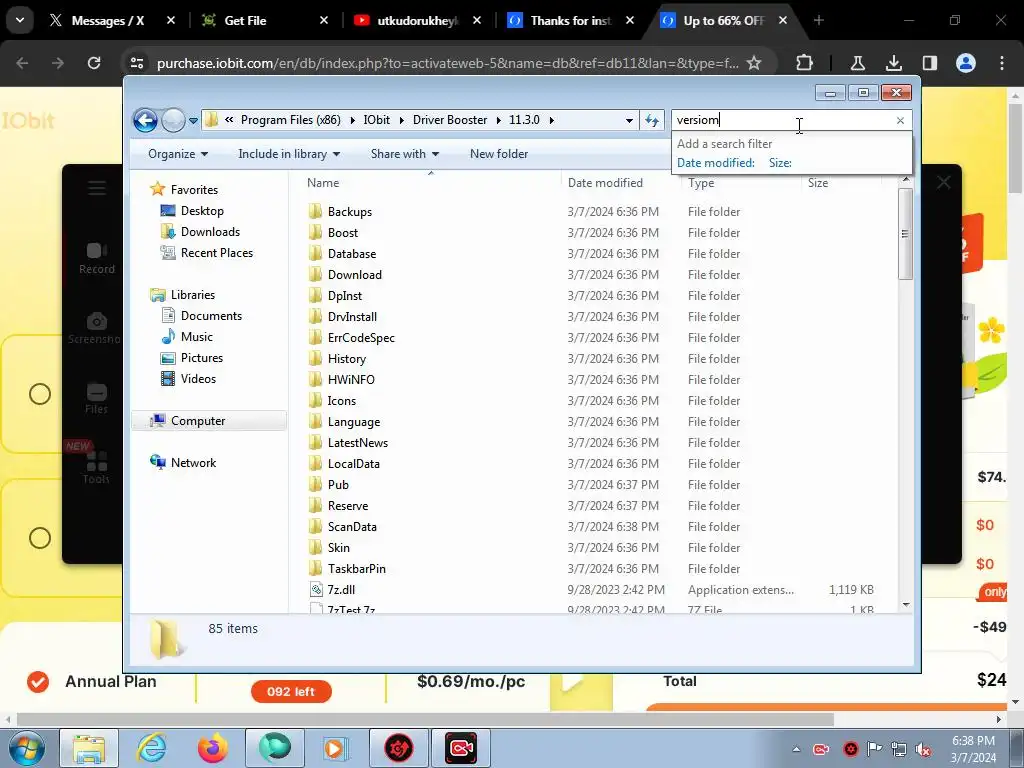Show hidden system tray icons arrow
The width and height of the screenshot is (1024, 768).
(795, 749)
